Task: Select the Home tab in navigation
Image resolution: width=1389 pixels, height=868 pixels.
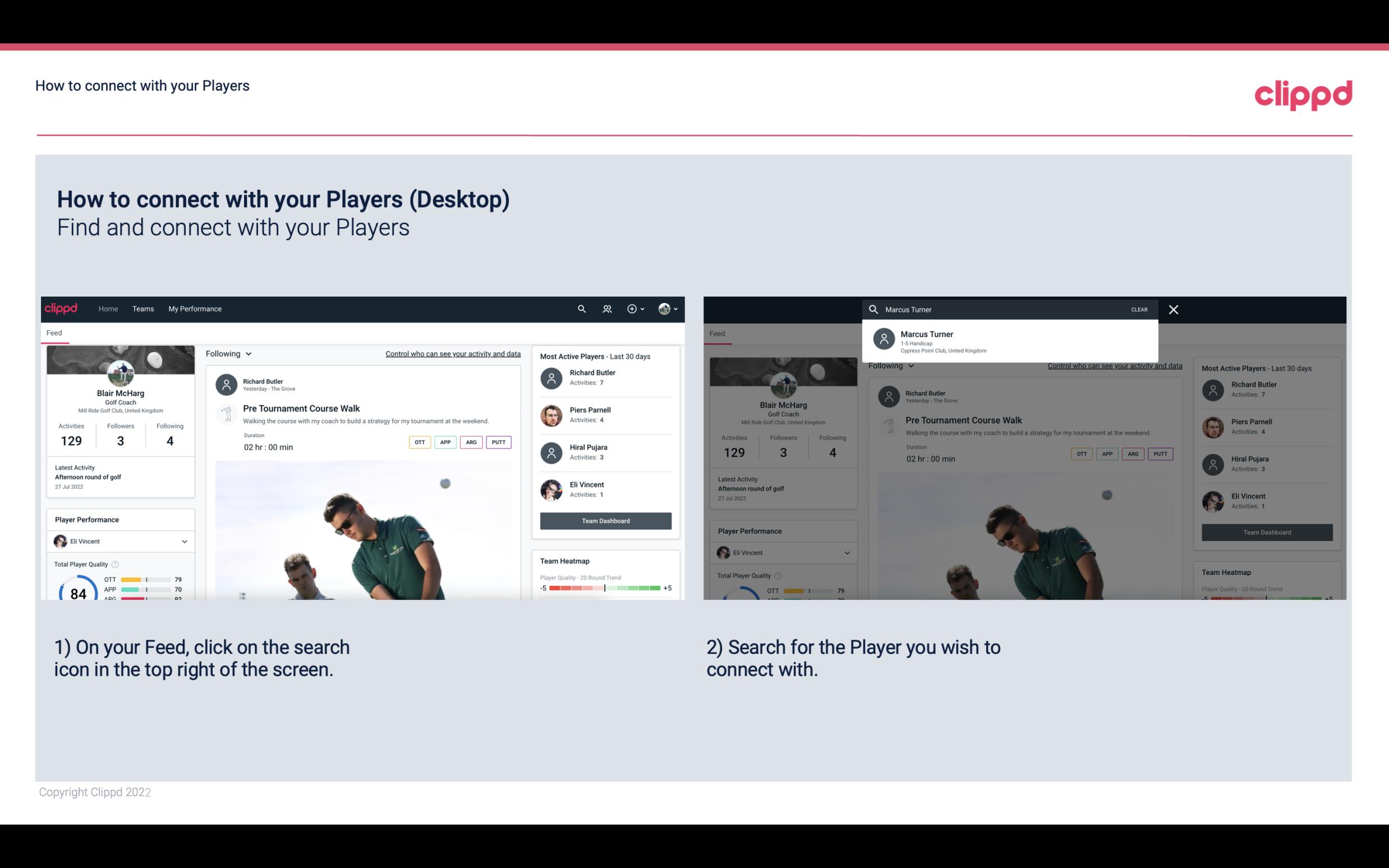Action: 108,309
